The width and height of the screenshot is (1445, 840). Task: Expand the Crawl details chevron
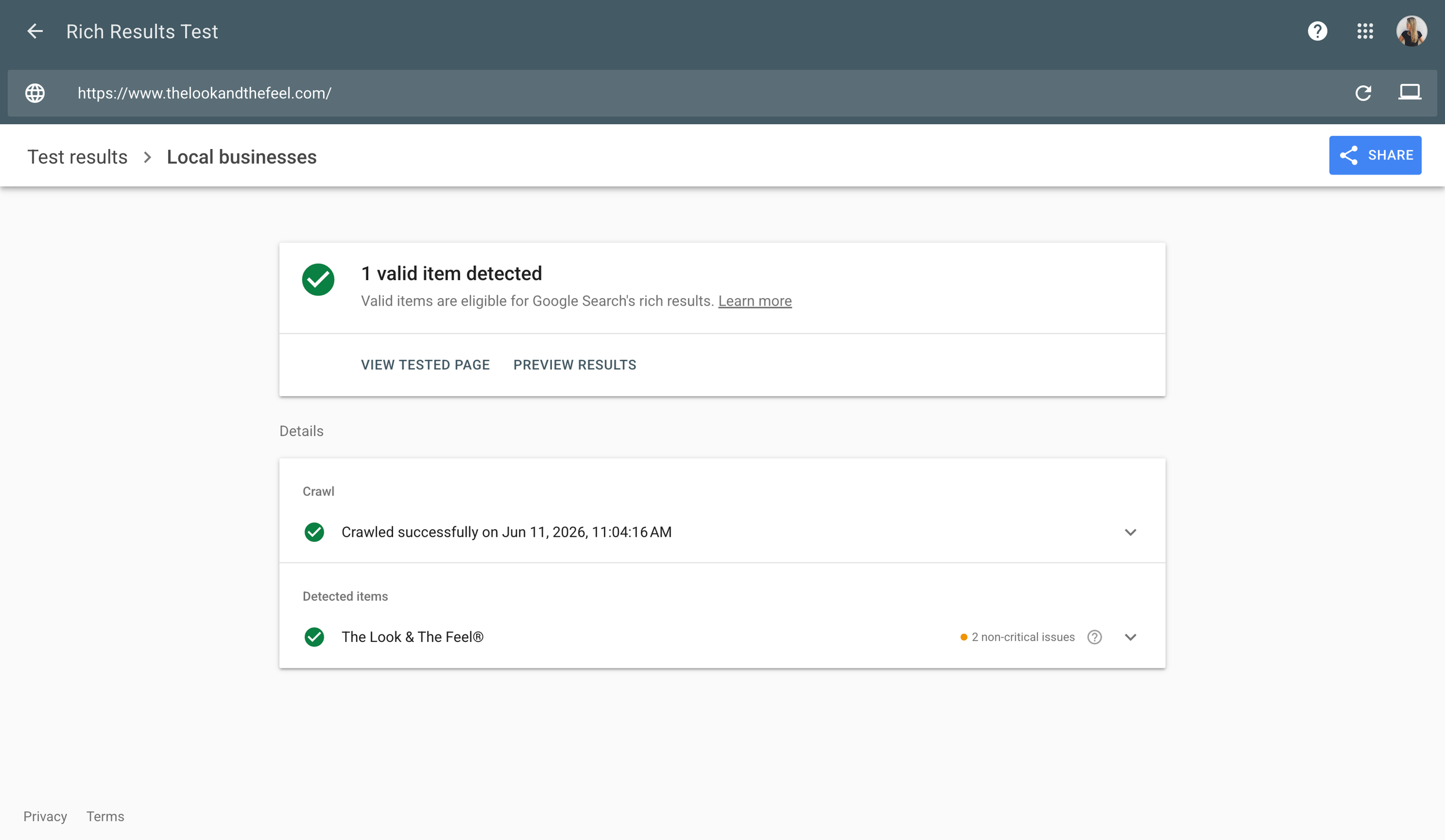(1131, 532)
